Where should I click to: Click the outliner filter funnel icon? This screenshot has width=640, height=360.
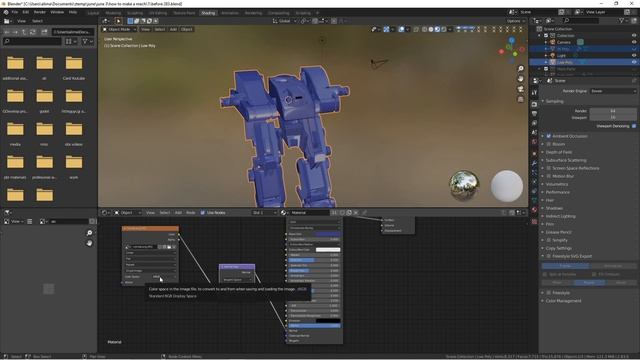[621, 20]
